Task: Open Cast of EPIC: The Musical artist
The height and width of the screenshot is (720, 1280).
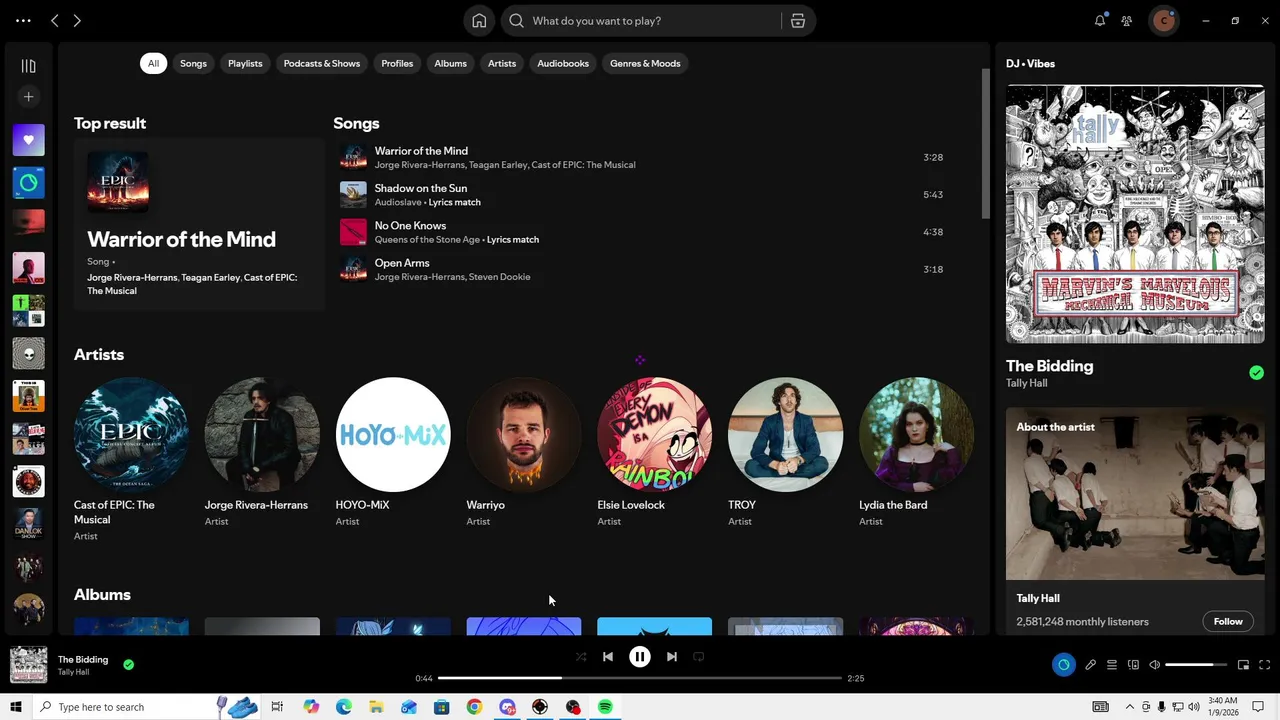Action: pyautogui.click(x=131, y=459)
